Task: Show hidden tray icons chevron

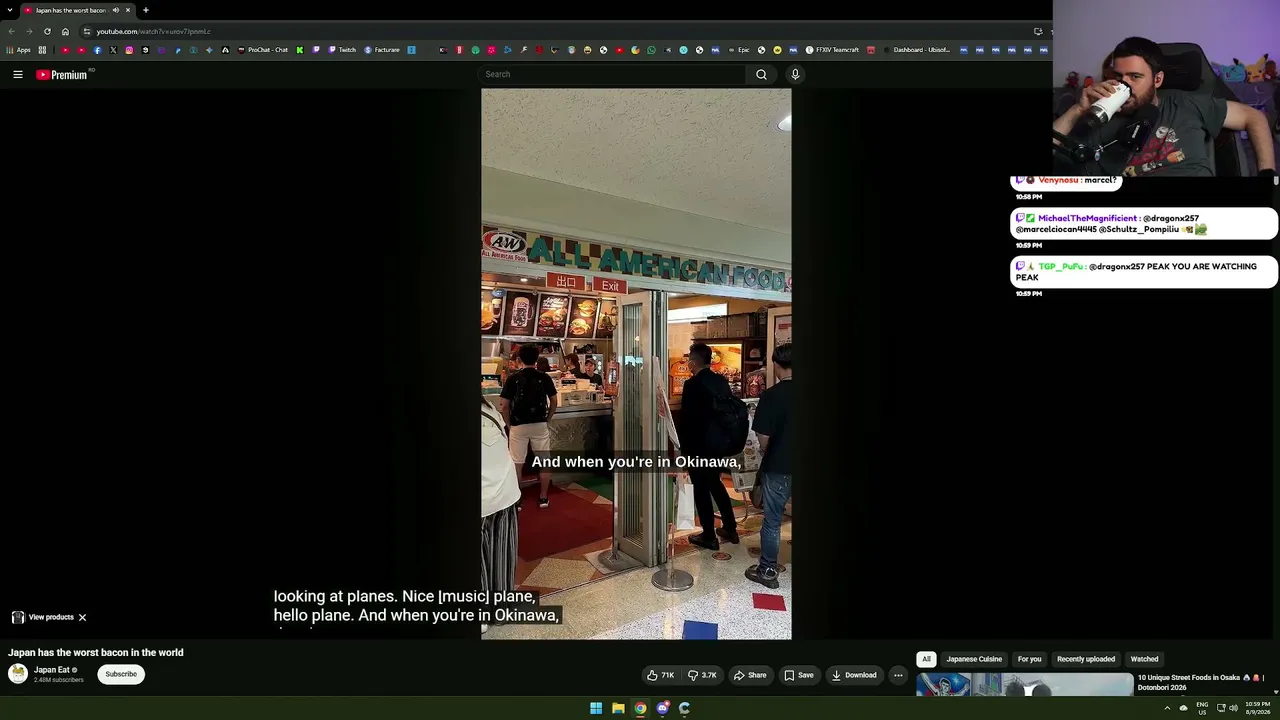Action: tap(1166, 708)
